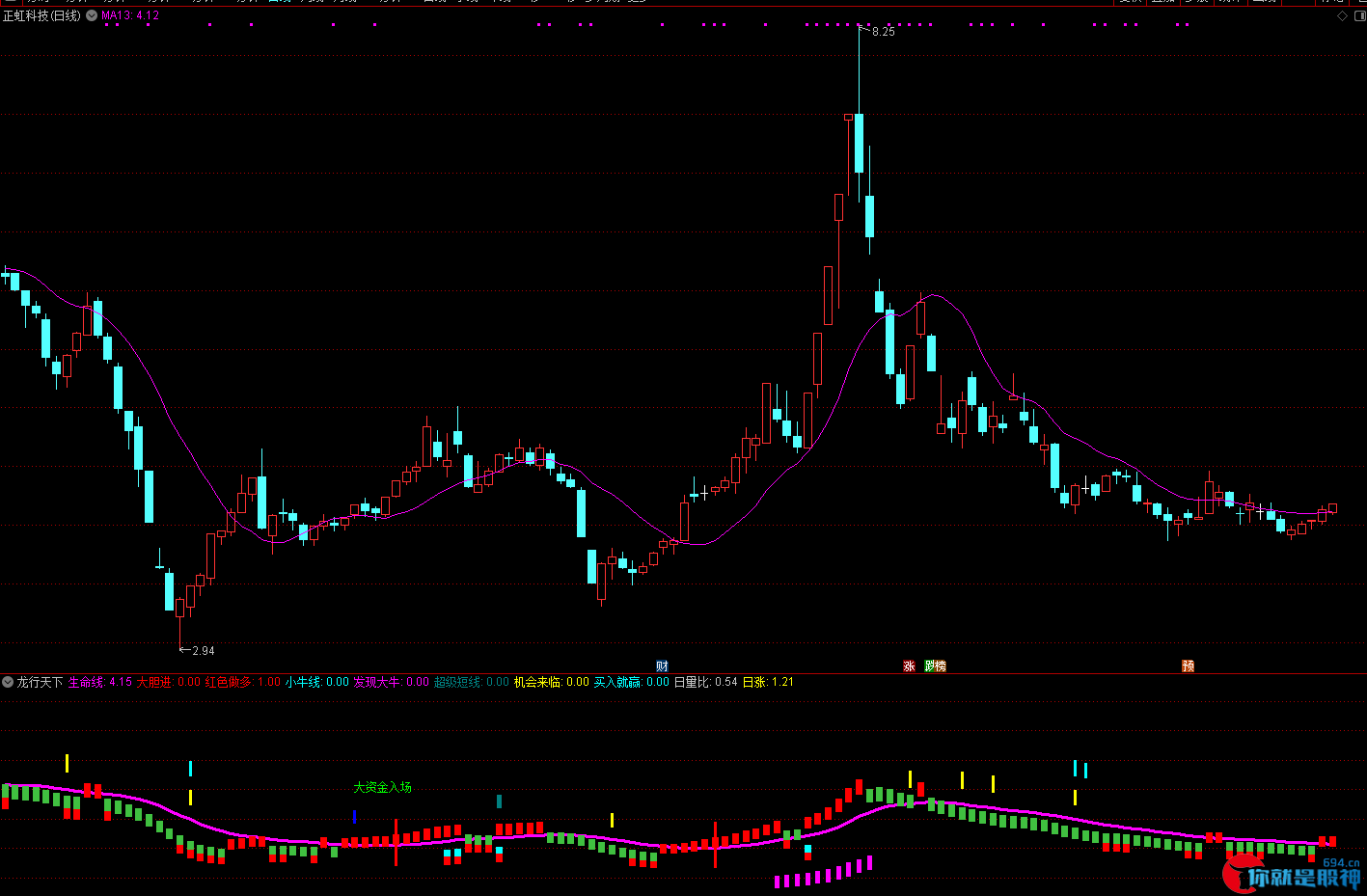The image size is (1367, 896).
Task: Click the 大资金入场 signal label
Action: coord(382,787)
